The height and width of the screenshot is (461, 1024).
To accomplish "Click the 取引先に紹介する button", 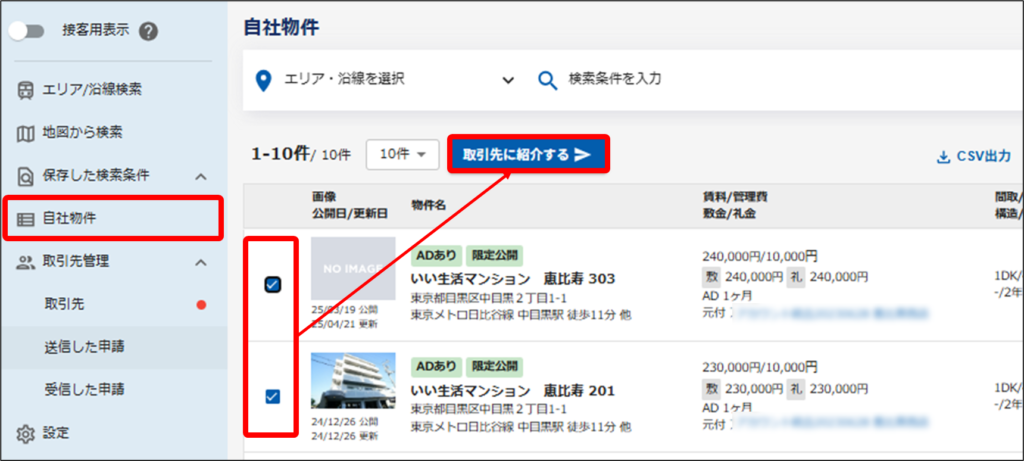I will tap(527, 155).
